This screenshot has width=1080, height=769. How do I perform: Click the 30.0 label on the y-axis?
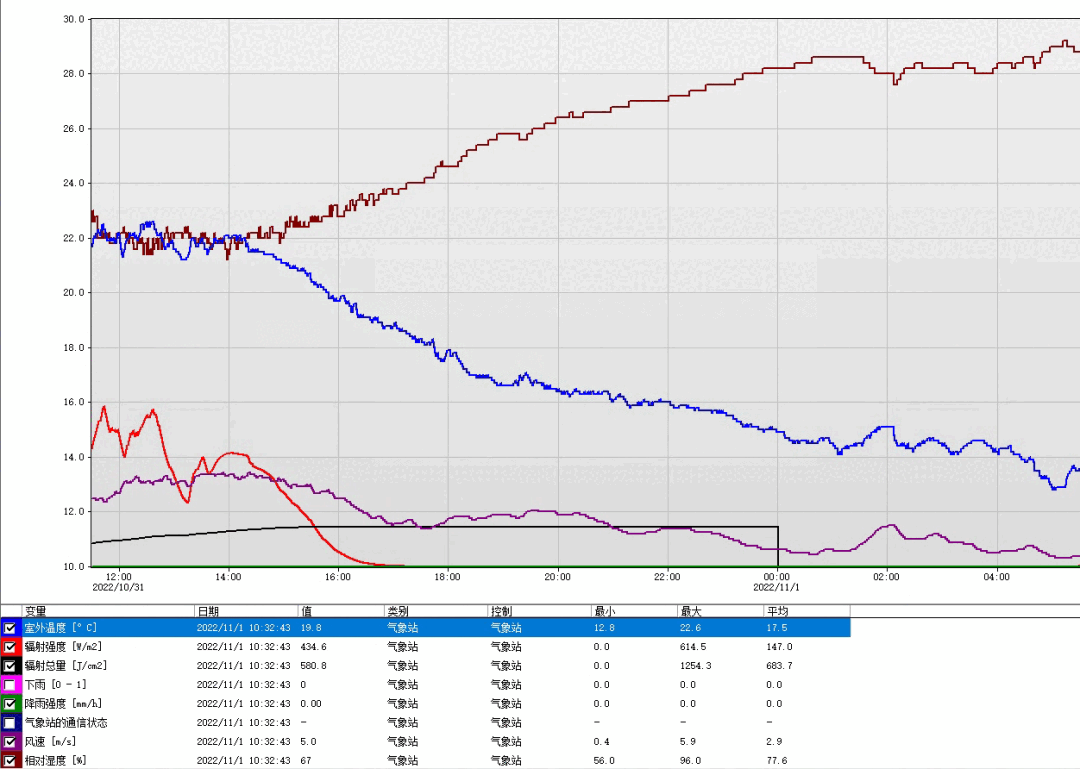[72, 19]
